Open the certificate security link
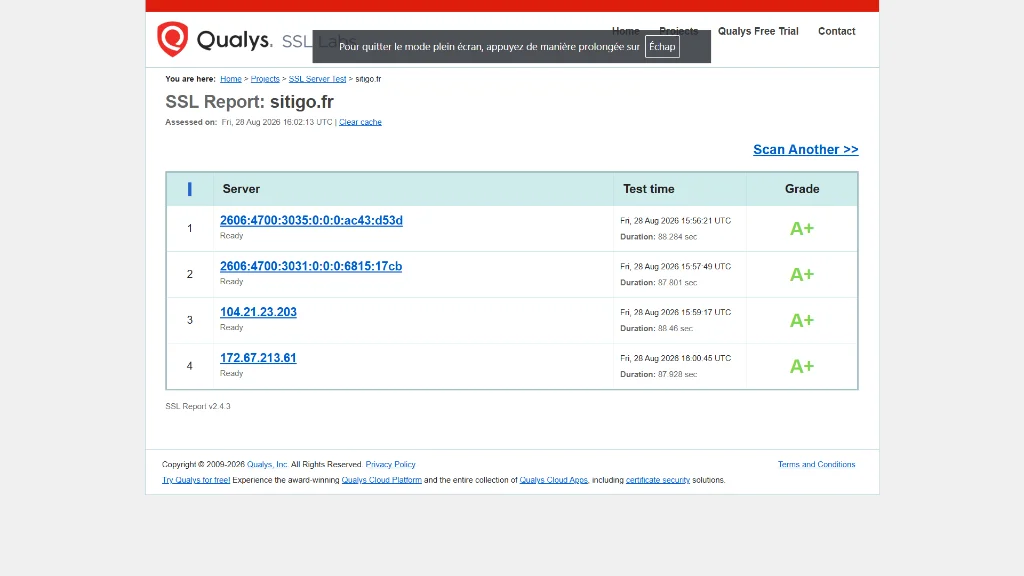Viewport: 1024px width, 576px height. 658,480
